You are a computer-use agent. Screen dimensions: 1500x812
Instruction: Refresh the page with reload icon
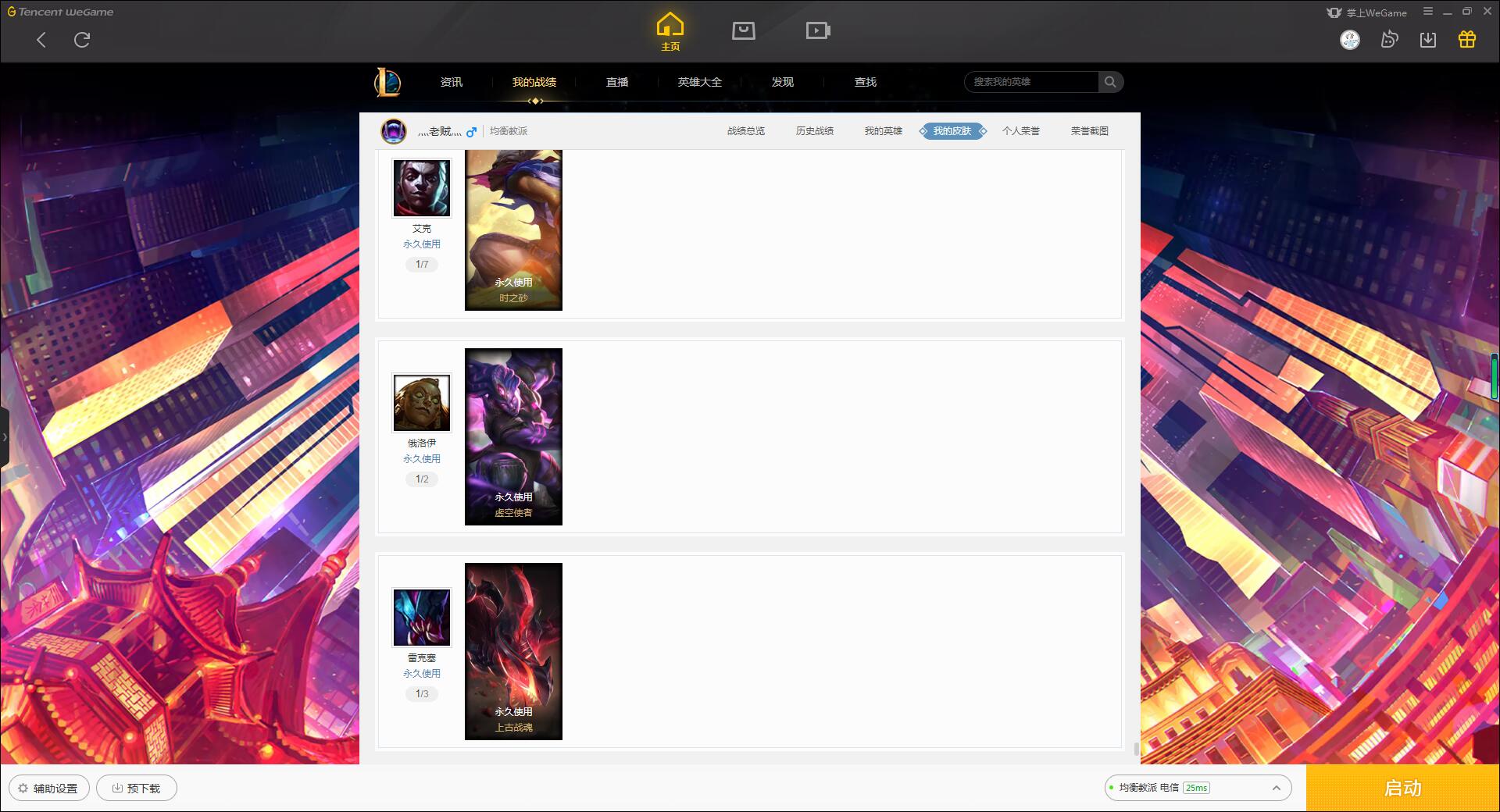[x=82, y=40]
